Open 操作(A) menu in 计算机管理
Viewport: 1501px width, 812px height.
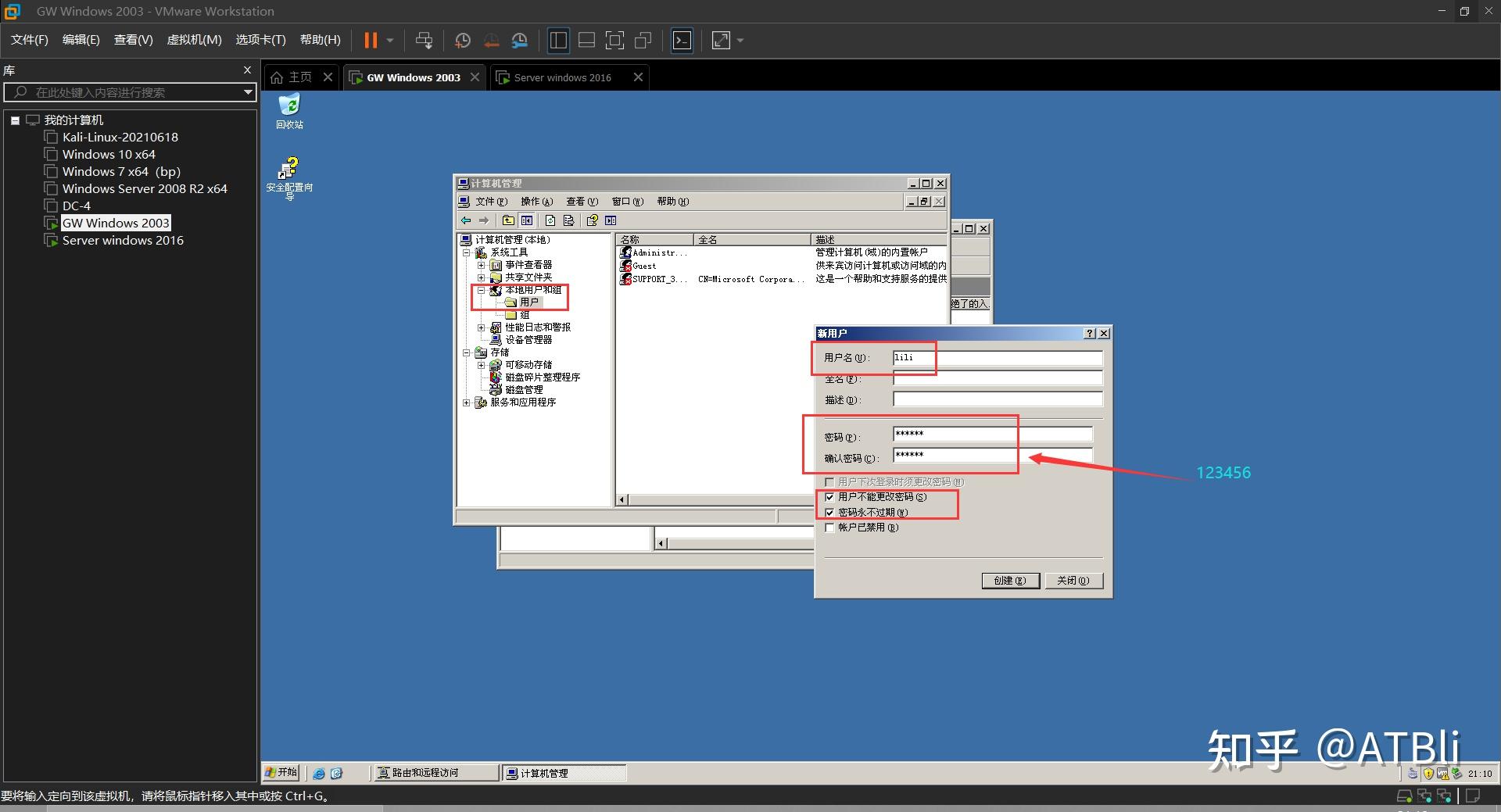point(536,202)
